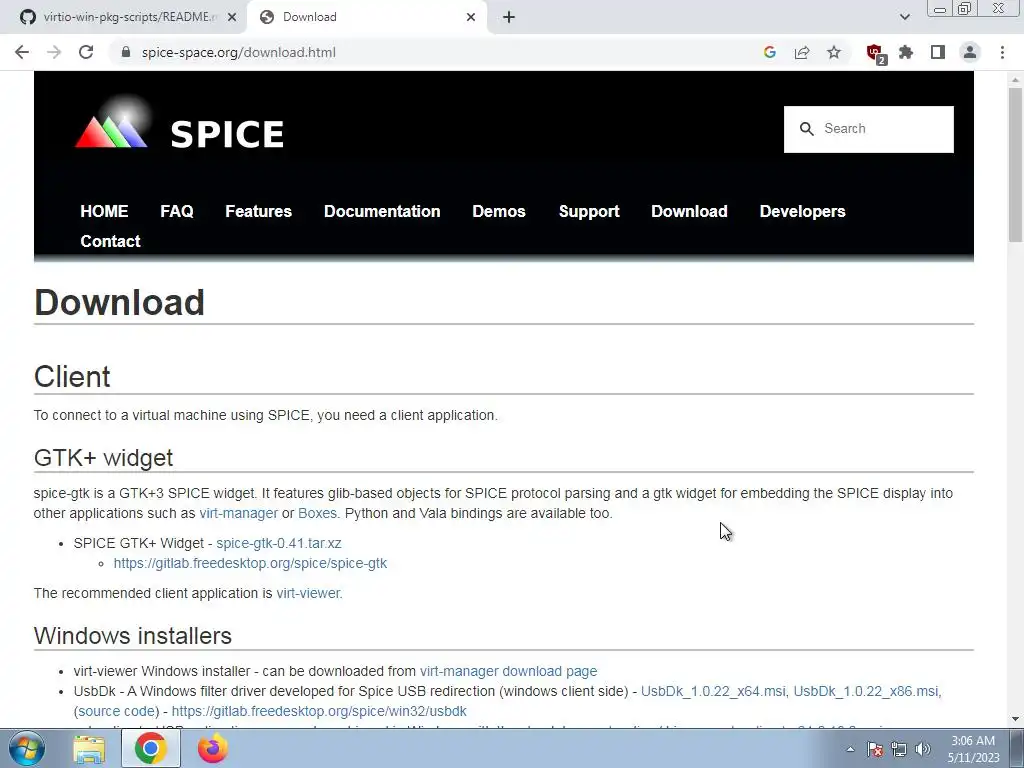Download UsbDk_1.0.22_x64.msi
The width and height of the screenshot is (1024, 768).
click(x=713, y=691)
